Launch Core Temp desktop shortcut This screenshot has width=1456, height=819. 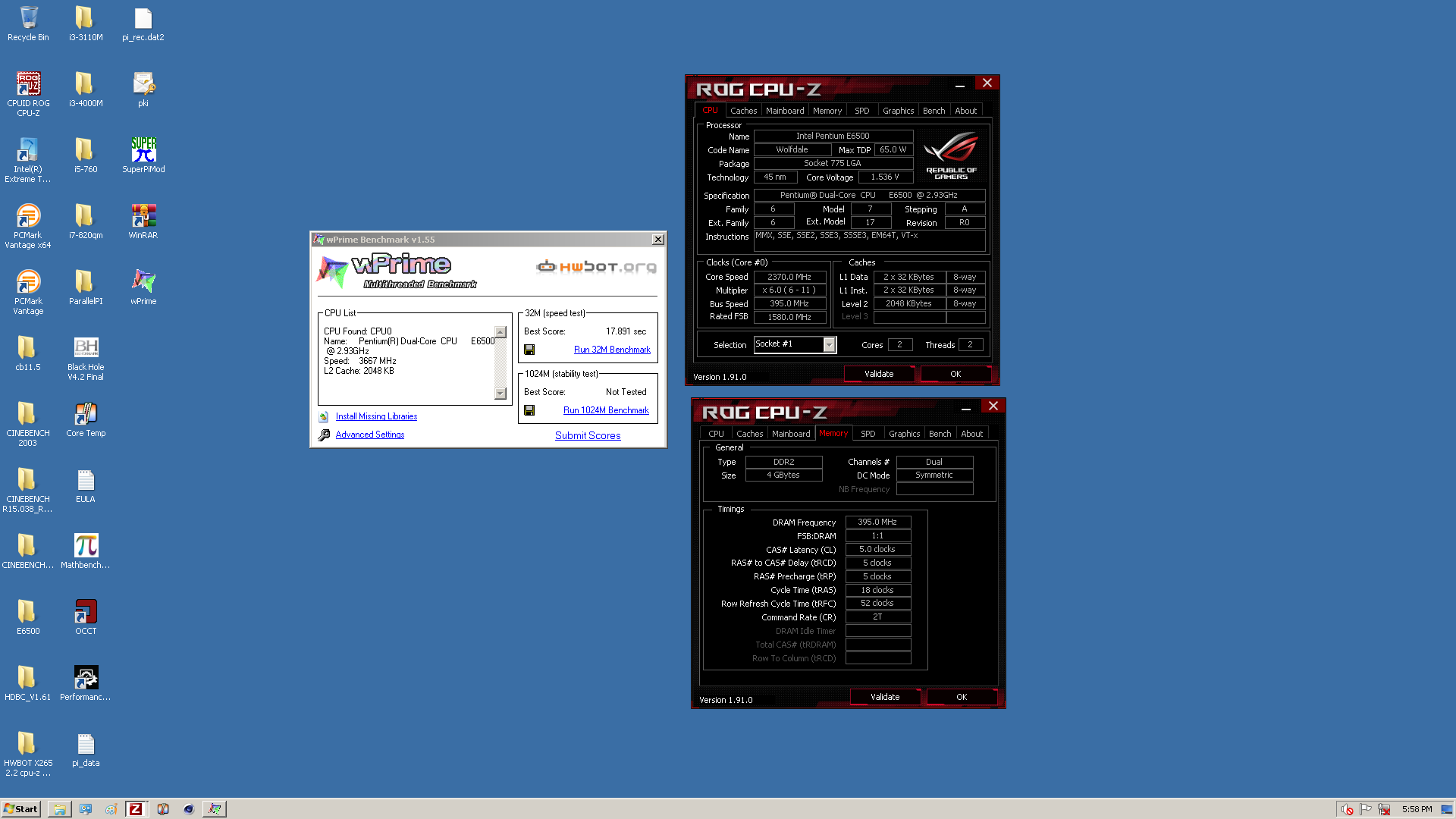[86, 419]
